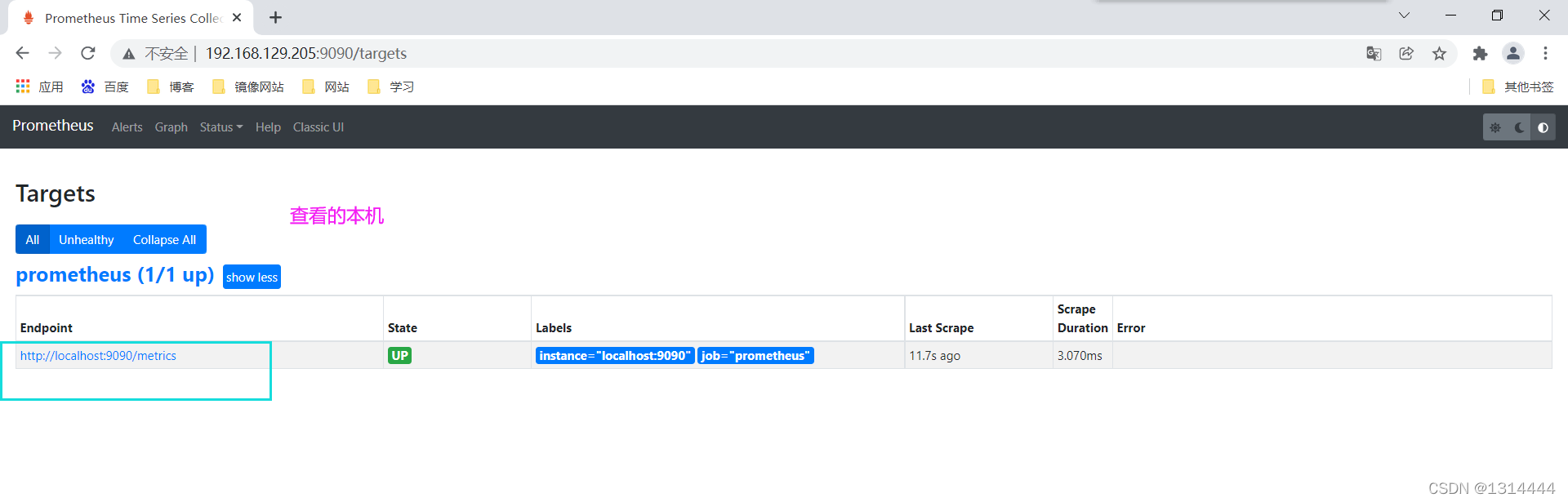Open the 博客 bookmark folder
This screenshot has height=502, width=1568.
170,87
